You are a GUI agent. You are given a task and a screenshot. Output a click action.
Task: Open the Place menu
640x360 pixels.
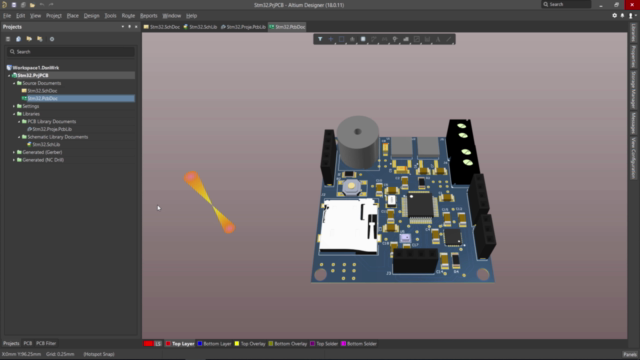coord(73,16)
